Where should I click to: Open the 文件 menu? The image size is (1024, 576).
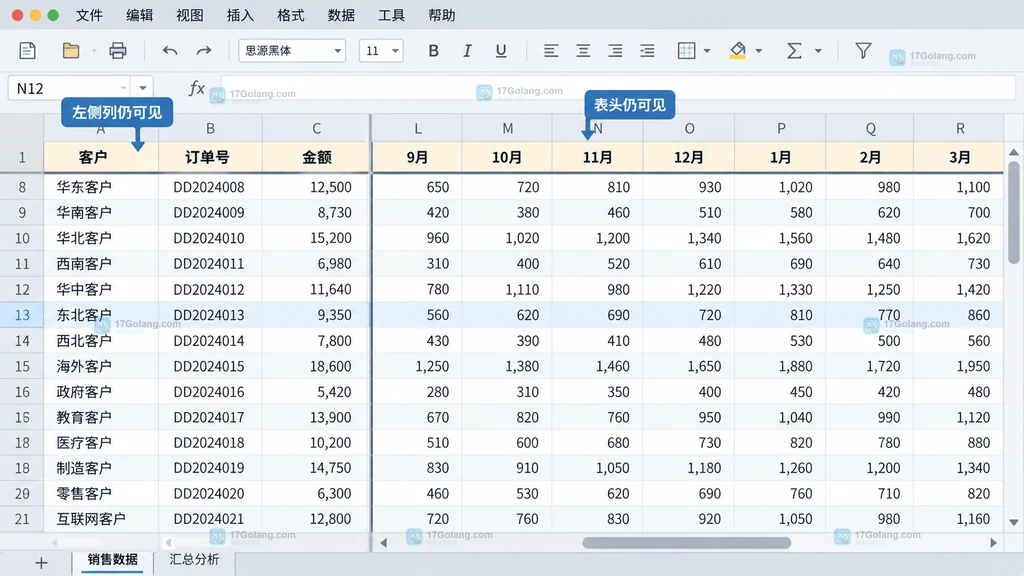[89, 15]
